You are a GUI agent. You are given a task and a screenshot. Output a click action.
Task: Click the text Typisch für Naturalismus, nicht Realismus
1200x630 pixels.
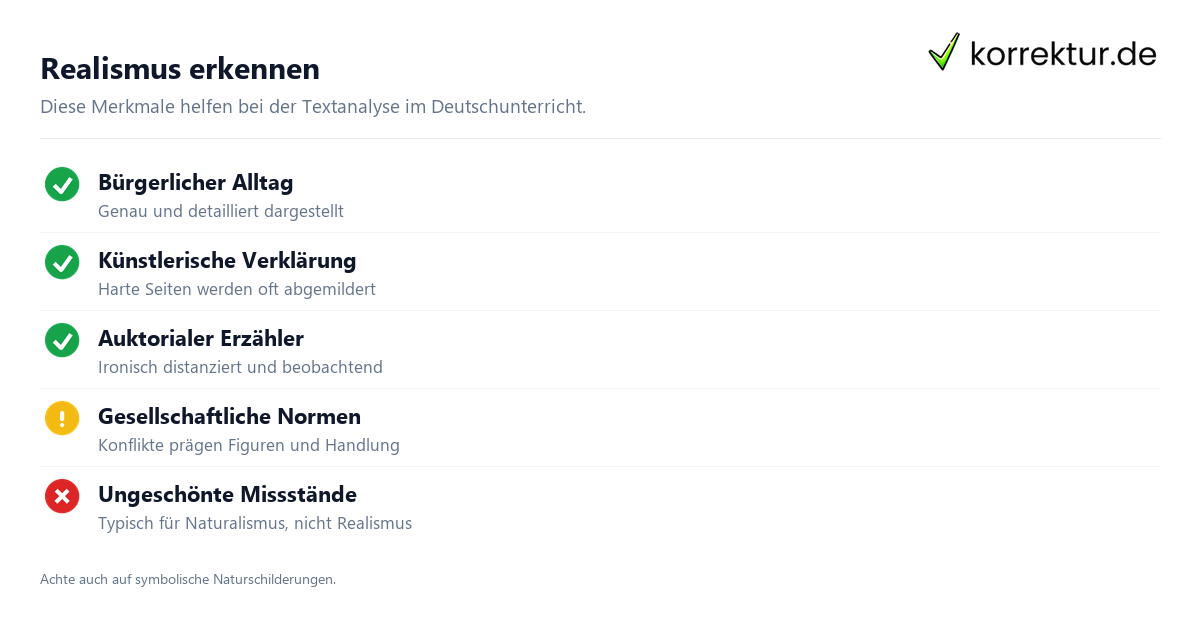point(255,524)
